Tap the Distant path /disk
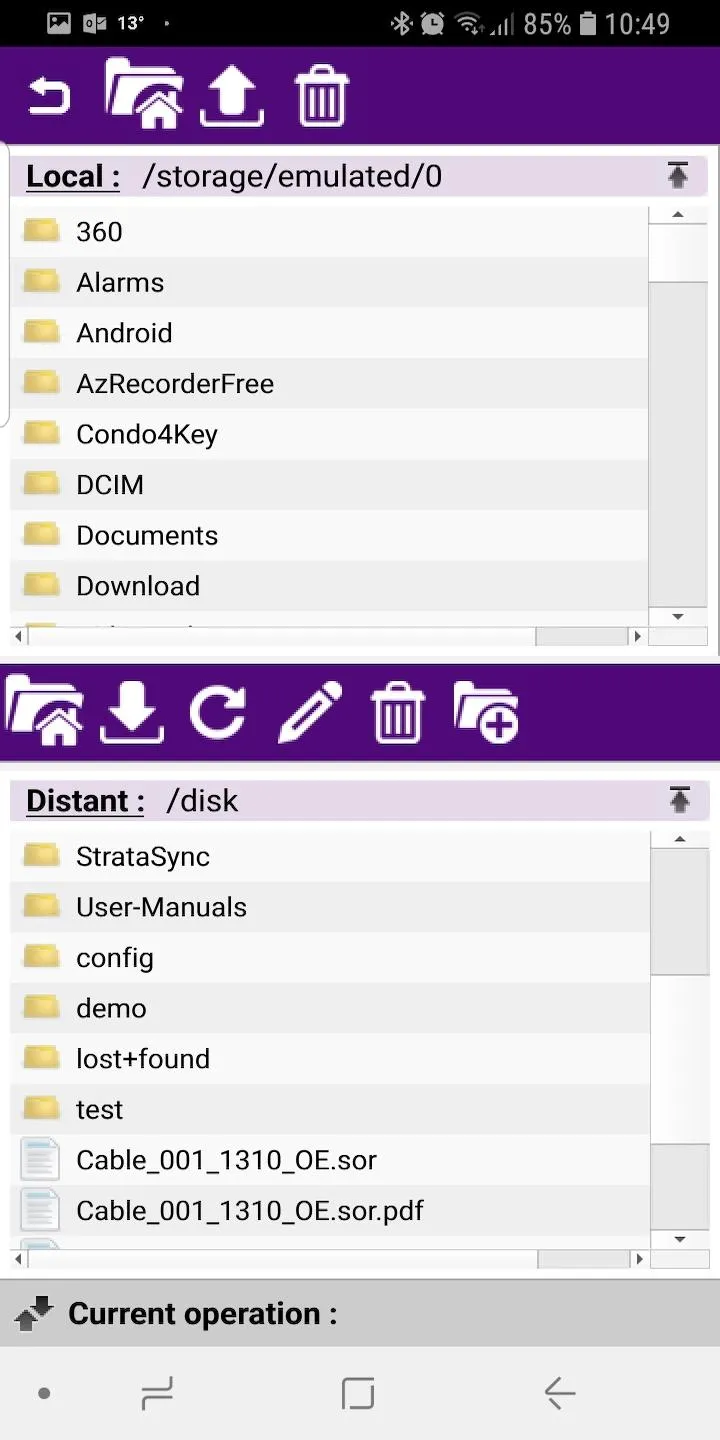Image resolution: width=720 pixels, height=1440 pixels. point(202,801)
